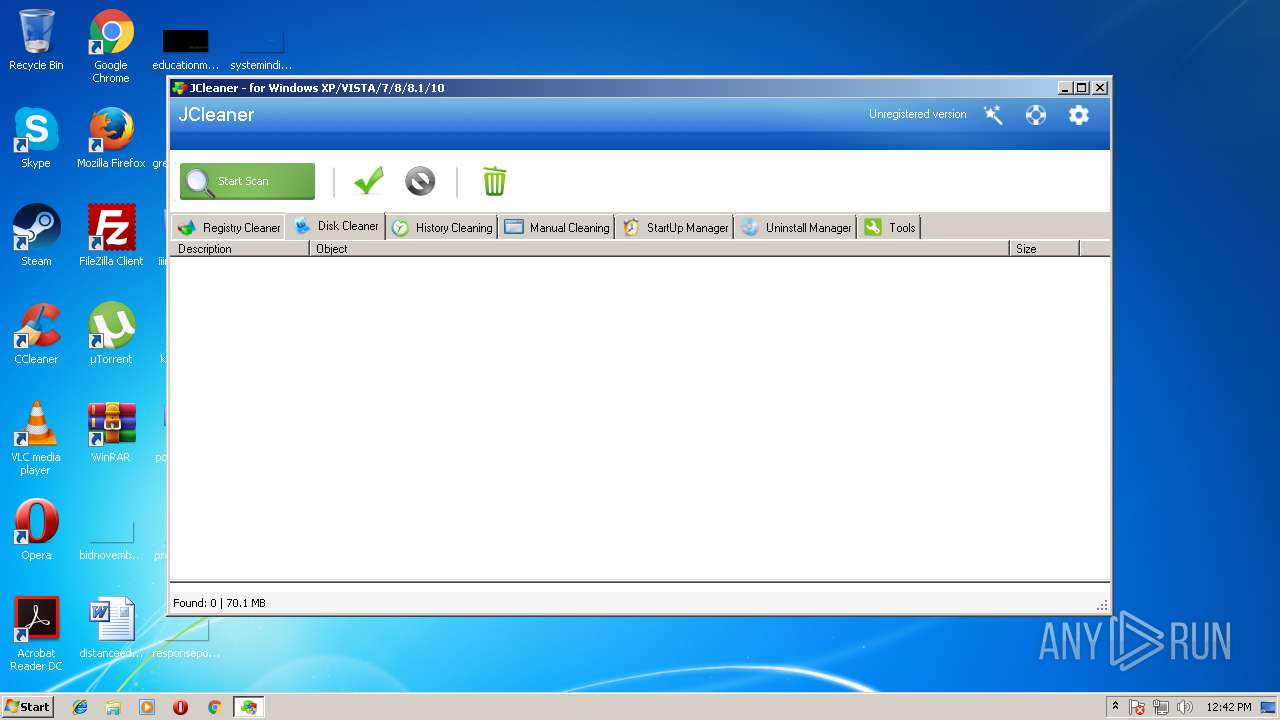Open the Action Center flag tray icon
The width and height of the screenshot is (1280, 720).
coord(1137,707)
